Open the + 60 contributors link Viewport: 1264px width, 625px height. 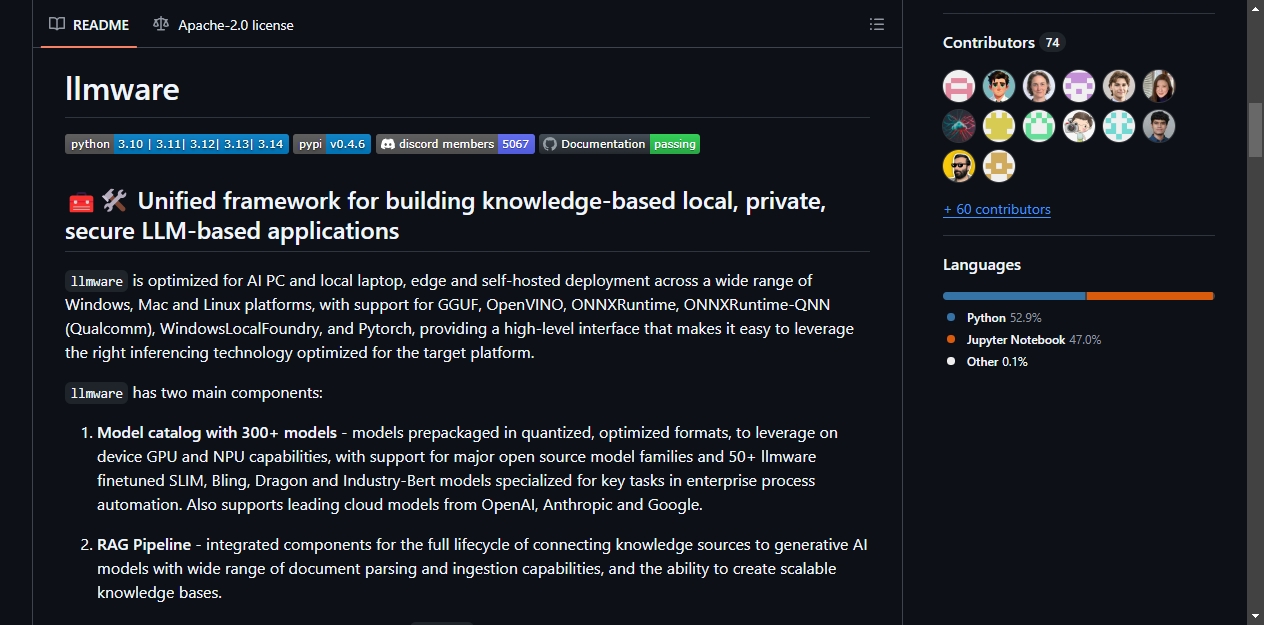point(997,209)
